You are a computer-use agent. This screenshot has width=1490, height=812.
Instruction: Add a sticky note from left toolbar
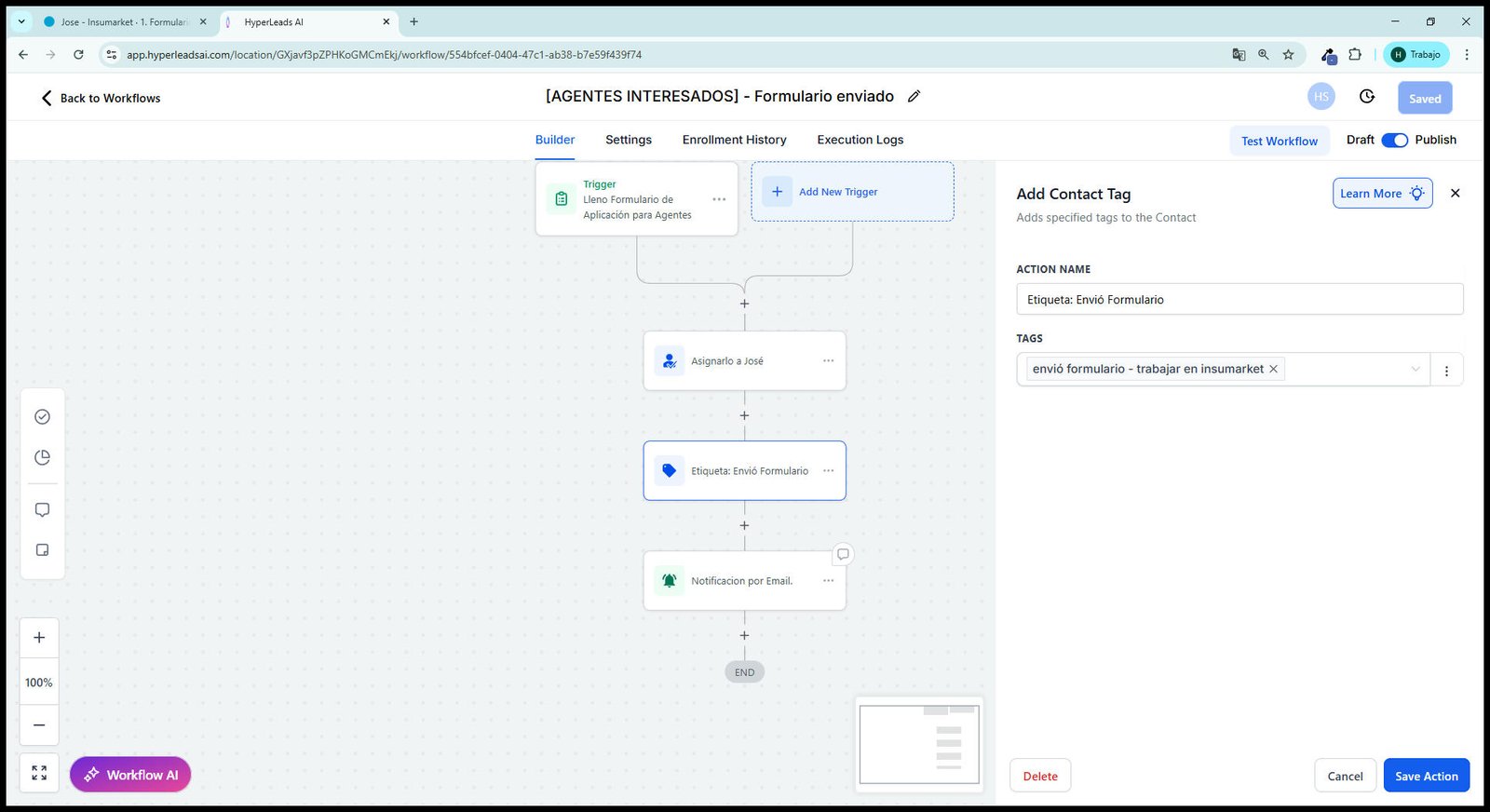pos(42,550)
